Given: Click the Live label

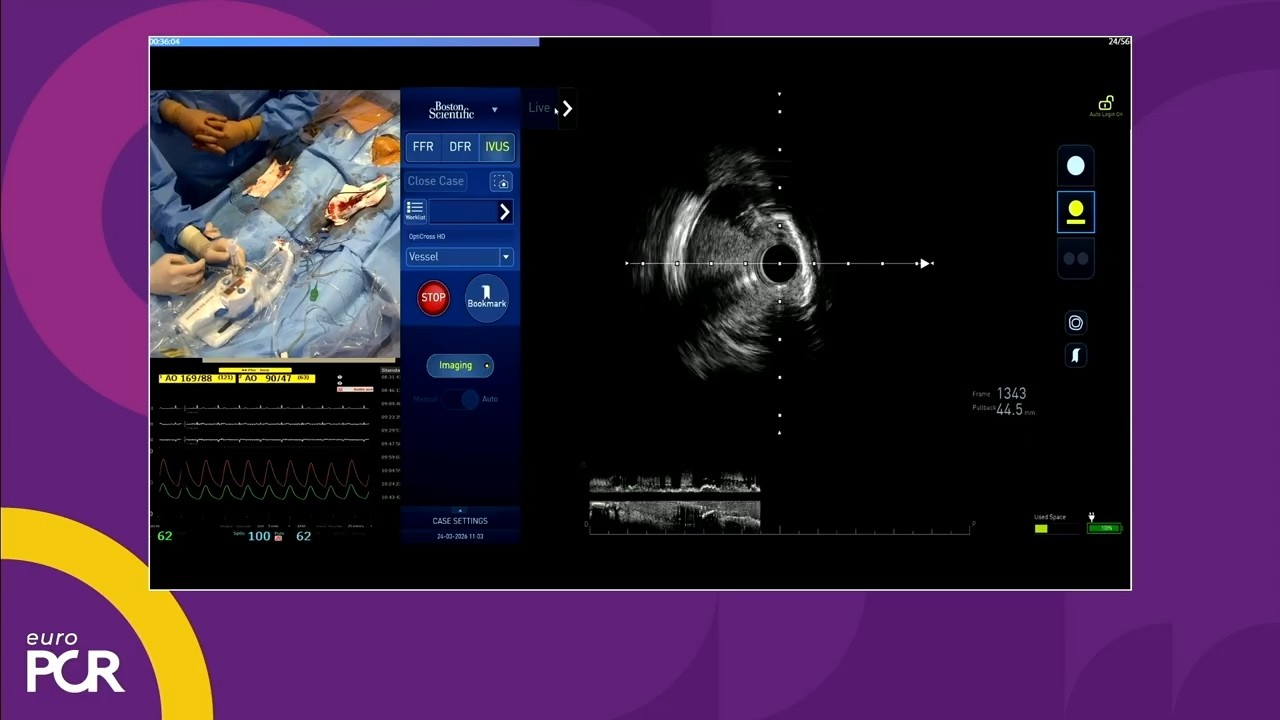Looking at the screenshot, I should click(539, 108).
